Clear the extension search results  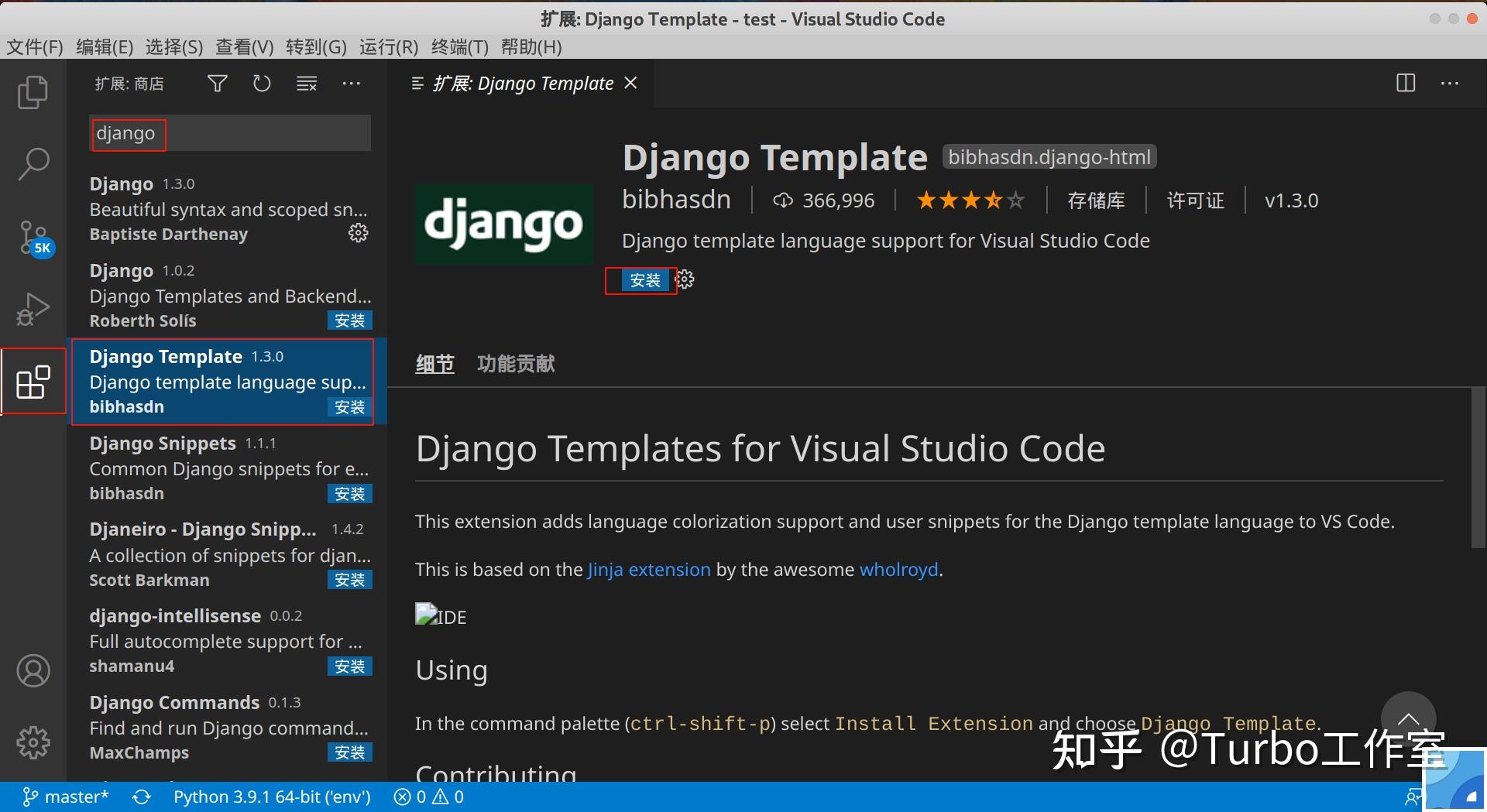pyautogui.click(x=306, y=83)
